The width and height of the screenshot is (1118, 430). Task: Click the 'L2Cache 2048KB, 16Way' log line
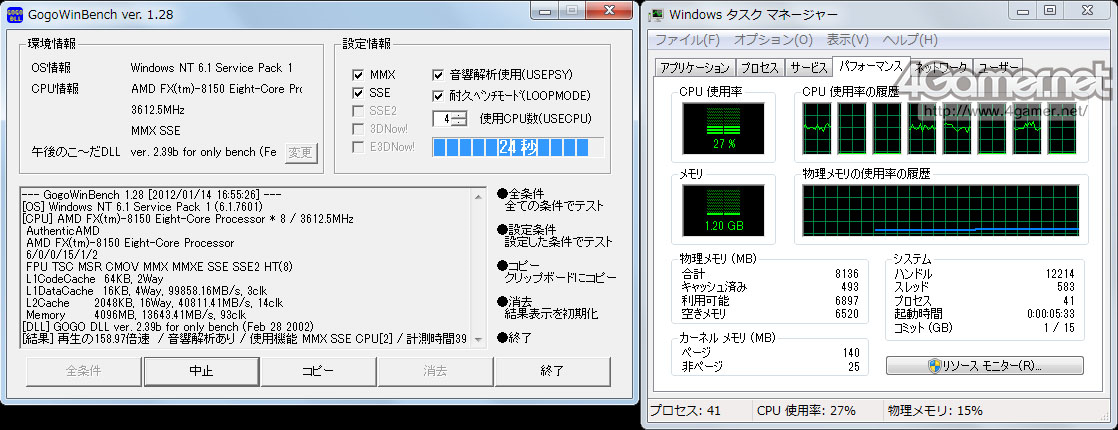pos(154,302)
